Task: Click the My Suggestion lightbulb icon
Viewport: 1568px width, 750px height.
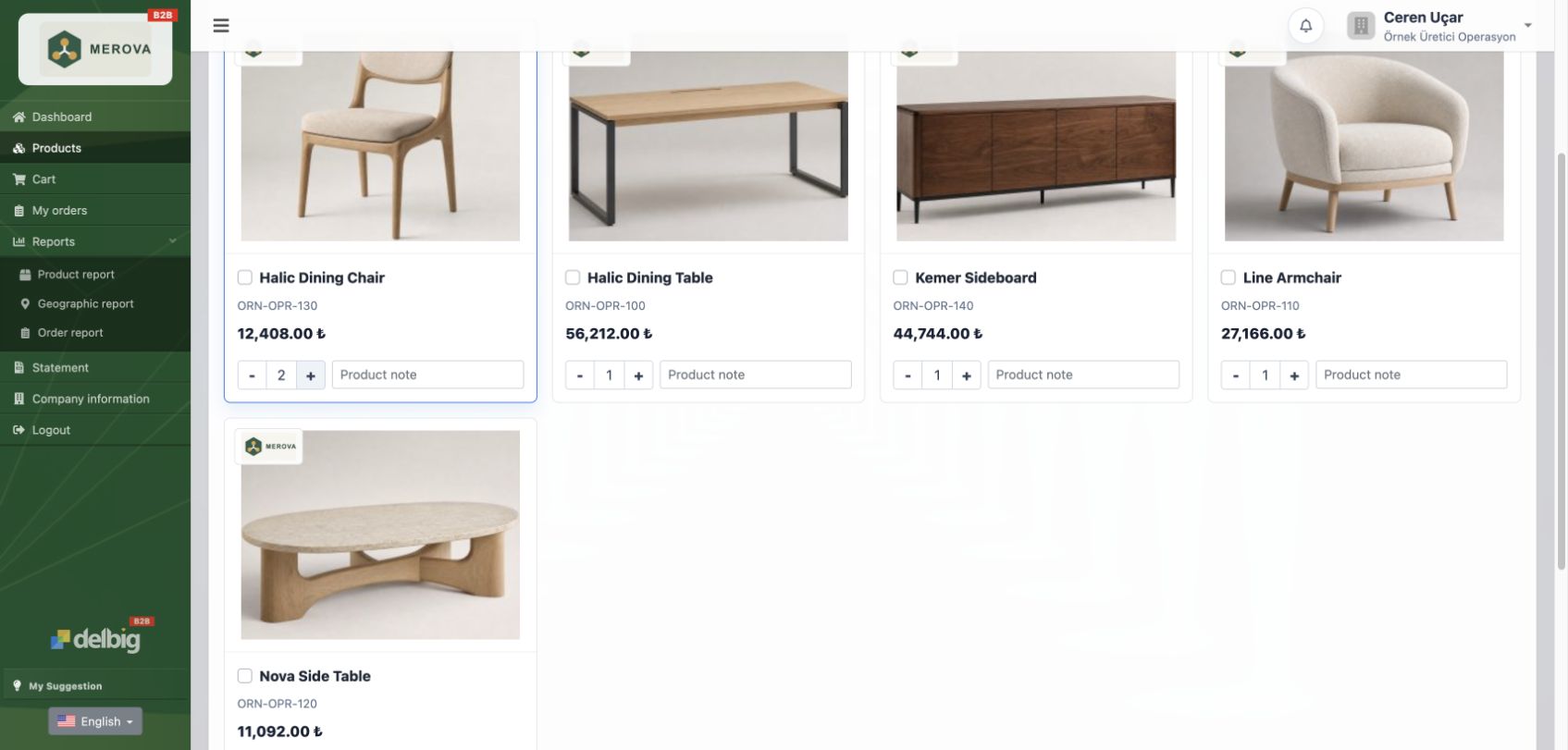Action: [17, 685]
